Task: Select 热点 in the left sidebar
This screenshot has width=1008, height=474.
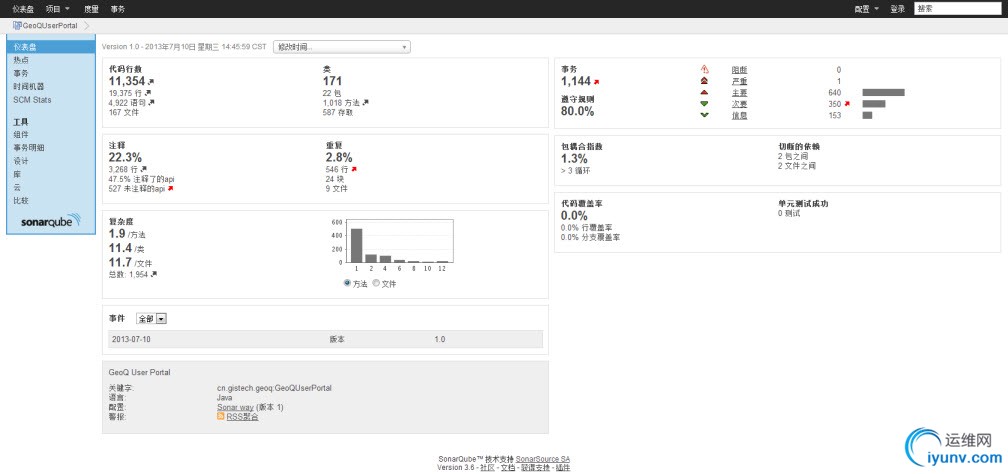Action: pyautogui.click(x=21, y=60)
